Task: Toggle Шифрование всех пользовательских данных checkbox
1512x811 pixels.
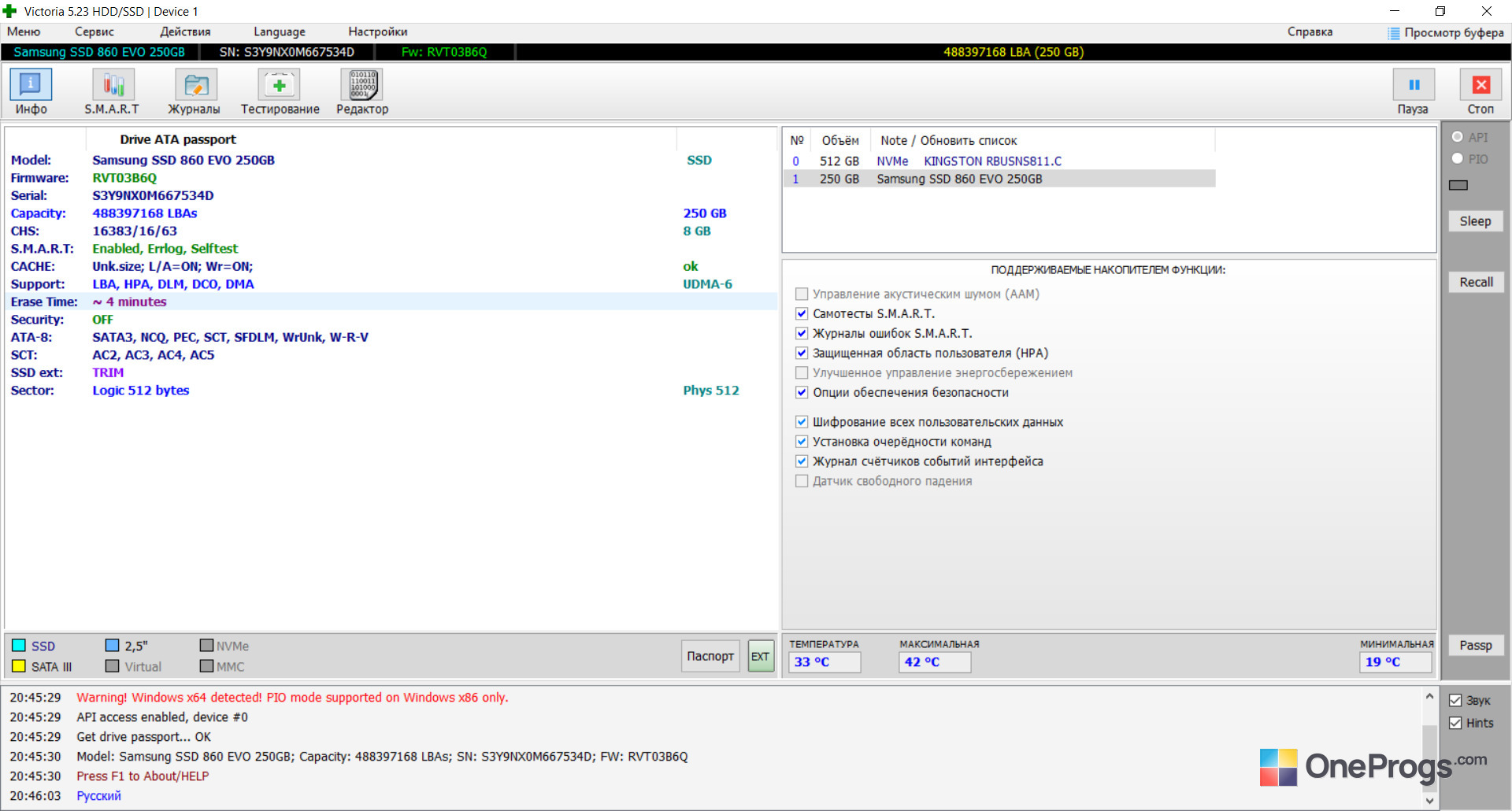Action: [x=802, y=422]
